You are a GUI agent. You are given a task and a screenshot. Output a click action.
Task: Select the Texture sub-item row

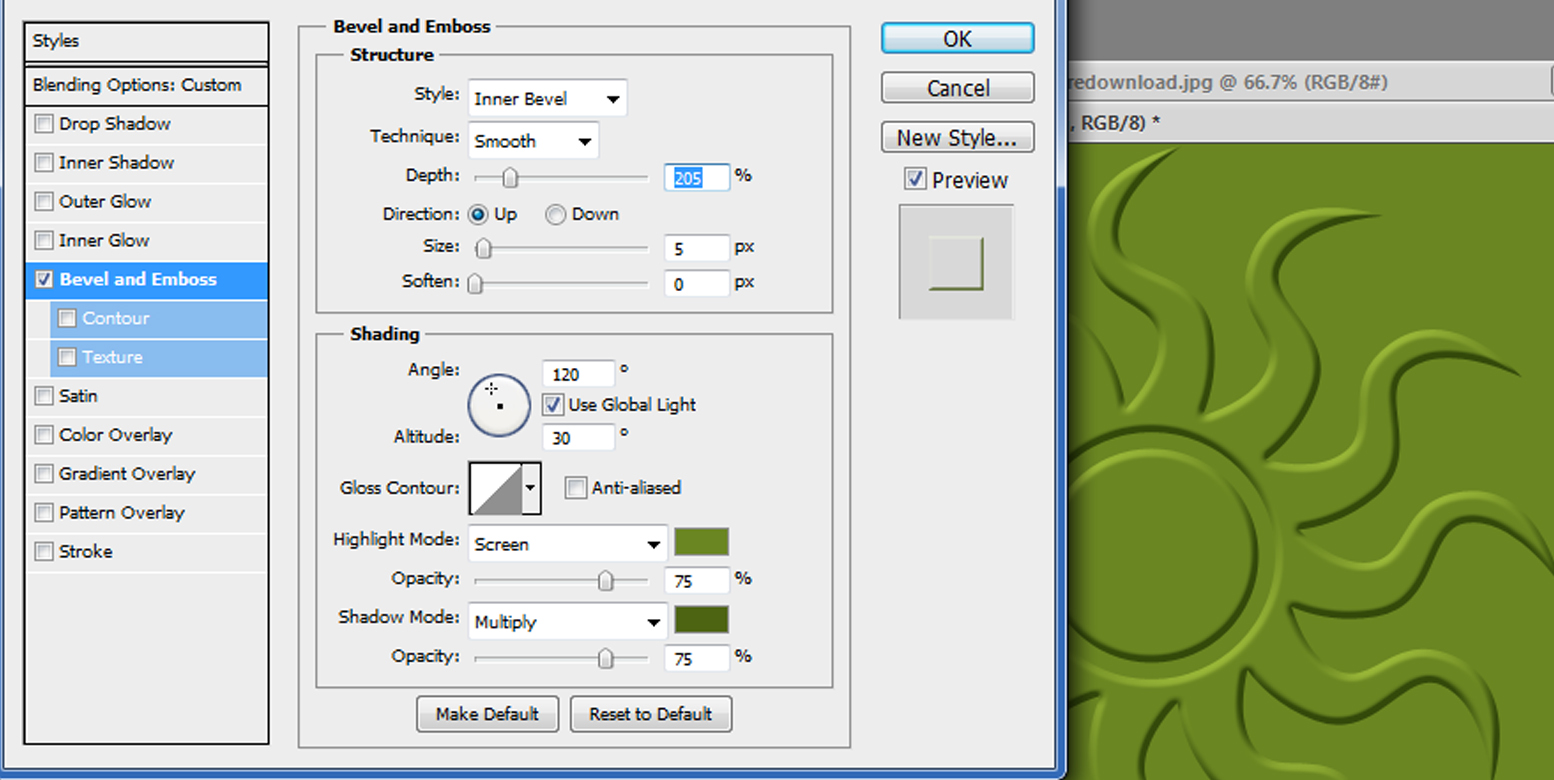pyautogui.click(x=159, y=357)
